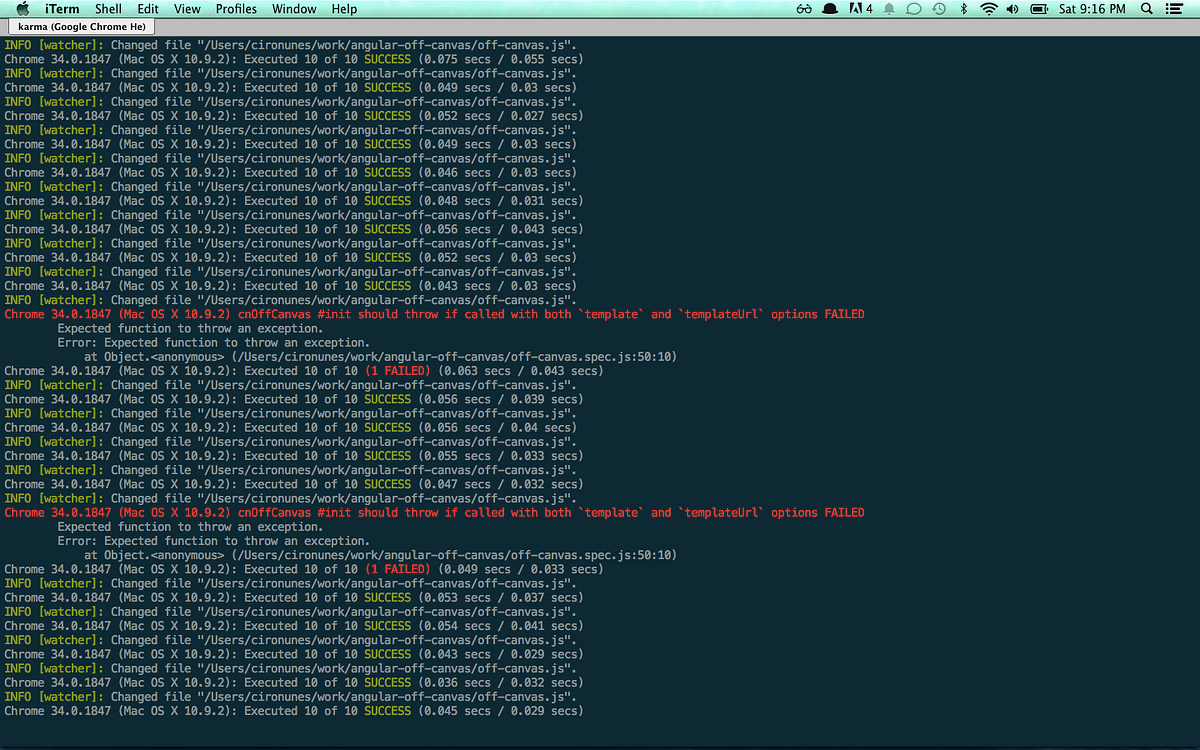Viewport: 1200px width, 750px height.
Task: Open the notification bell menu bar icon
Action: coord(887,9)
